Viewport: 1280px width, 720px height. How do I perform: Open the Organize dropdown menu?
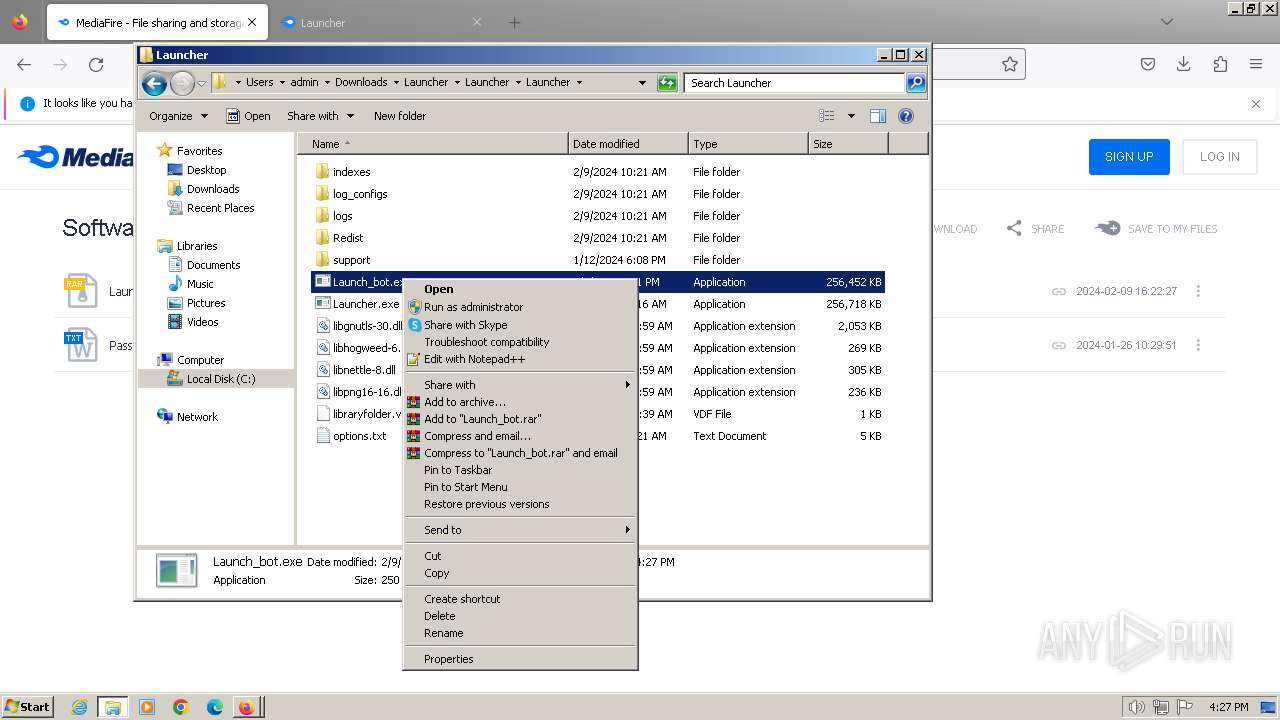click(x=178, y=116)
